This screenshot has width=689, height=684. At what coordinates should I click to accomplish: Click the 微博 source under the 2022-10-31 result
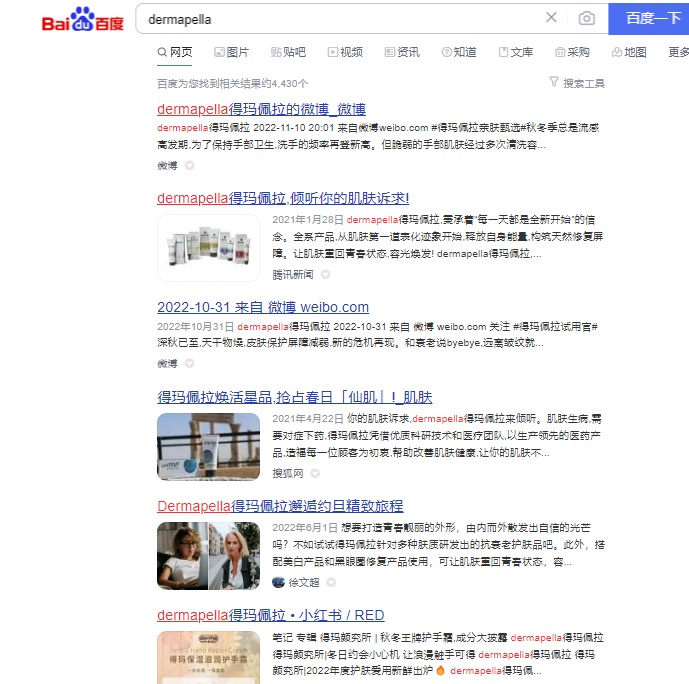click(x=167, y=363)
